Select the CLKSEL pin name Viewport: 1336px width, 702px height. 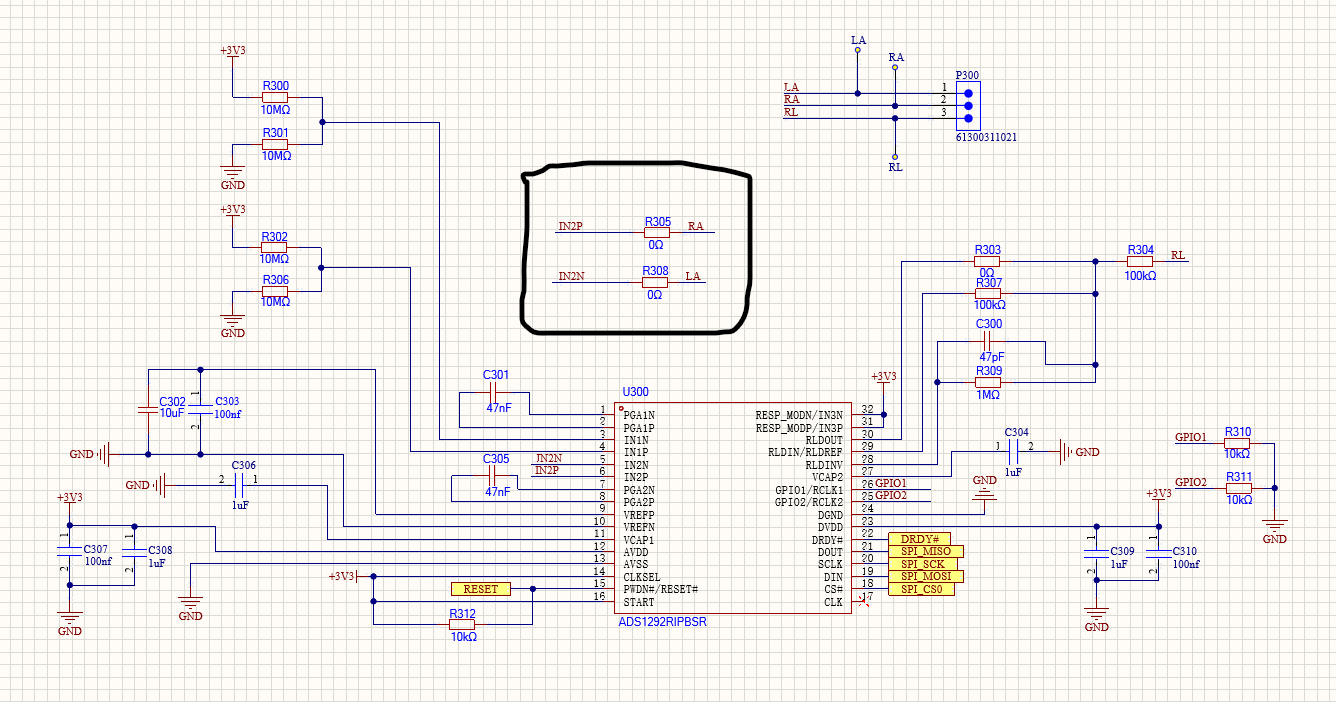pyautogui.click(x=641, y=577)
